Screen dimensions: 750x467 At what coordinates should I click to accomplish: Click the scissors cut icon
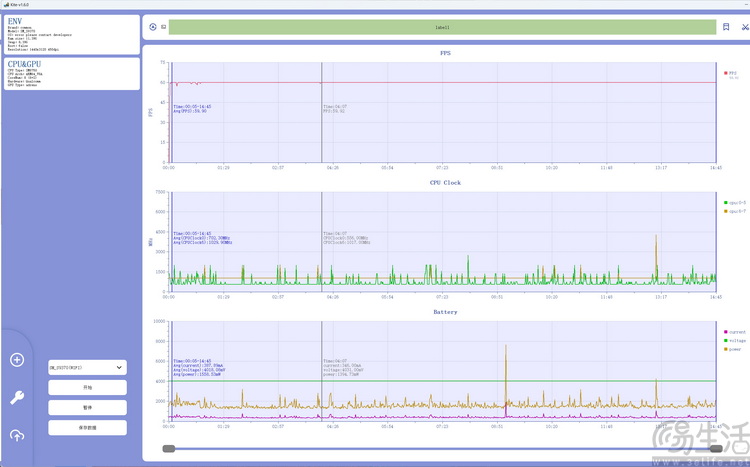(745, 27)
